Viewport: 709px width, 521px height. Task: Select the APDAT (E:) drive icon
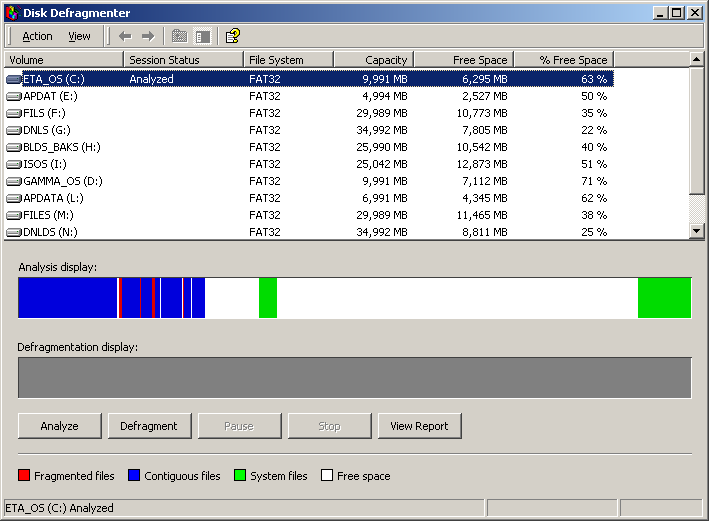pyautogui.click(x=14, y=96)
